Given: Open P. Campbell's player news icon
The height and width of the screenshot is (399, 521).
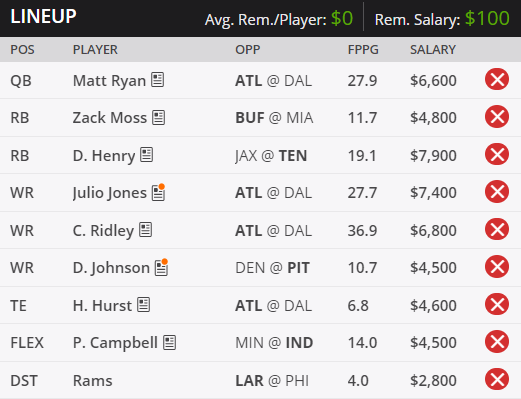Looking at the screenshot, I should click(169, 342).
